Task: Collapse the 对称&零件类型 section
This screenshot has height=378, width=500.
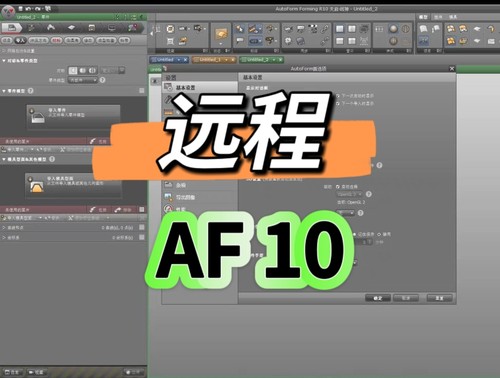Action: tap(4, 61)
